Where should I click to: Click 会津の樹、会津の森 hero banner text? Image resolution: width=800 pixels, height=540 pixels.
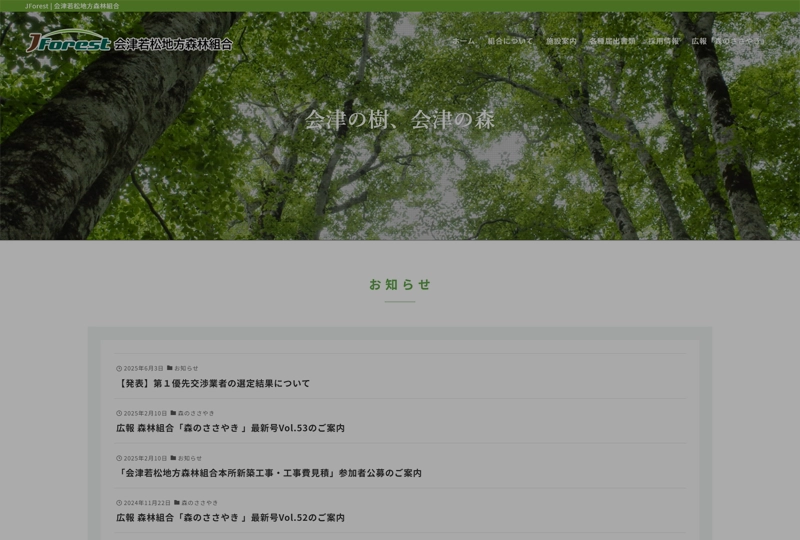pyautogui.click(x=400, y=119)
